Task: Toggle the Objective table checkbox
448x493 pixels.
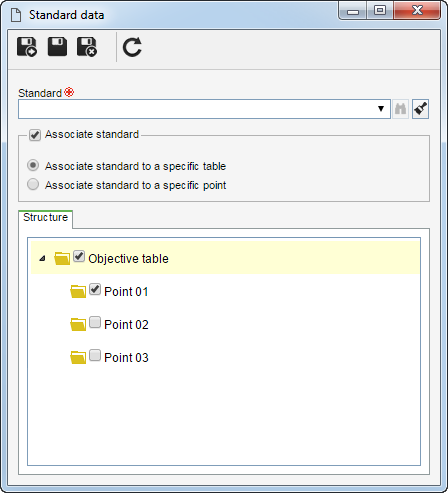Action: pos(79,256)
